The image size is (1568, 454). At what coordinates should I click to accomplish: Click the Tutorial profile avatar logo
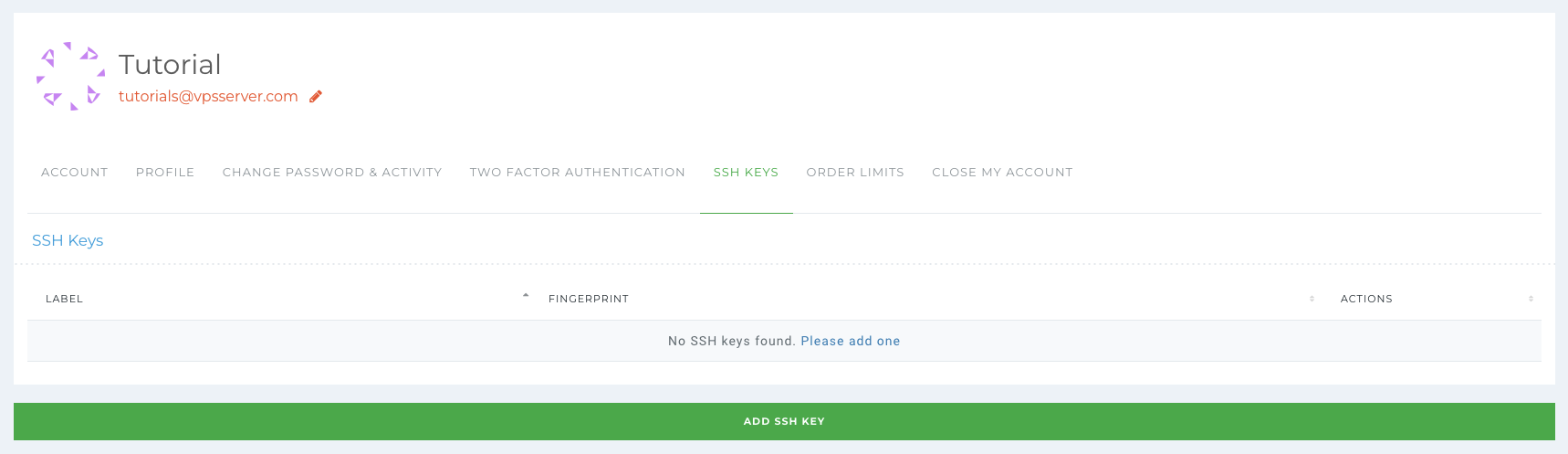click(x=70, y=77)
